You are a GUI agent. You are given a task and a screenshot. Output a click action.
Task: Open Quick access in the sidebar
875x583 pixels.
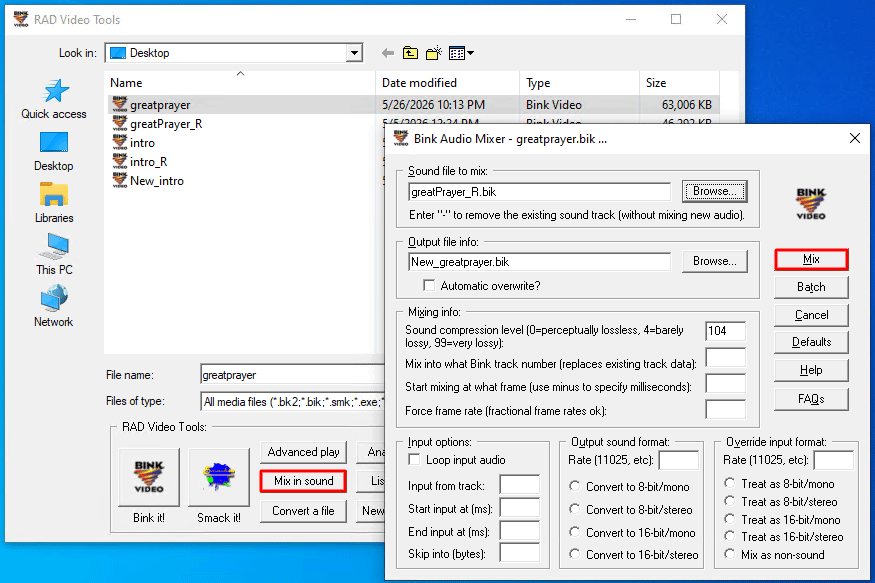tap(54, 99)
